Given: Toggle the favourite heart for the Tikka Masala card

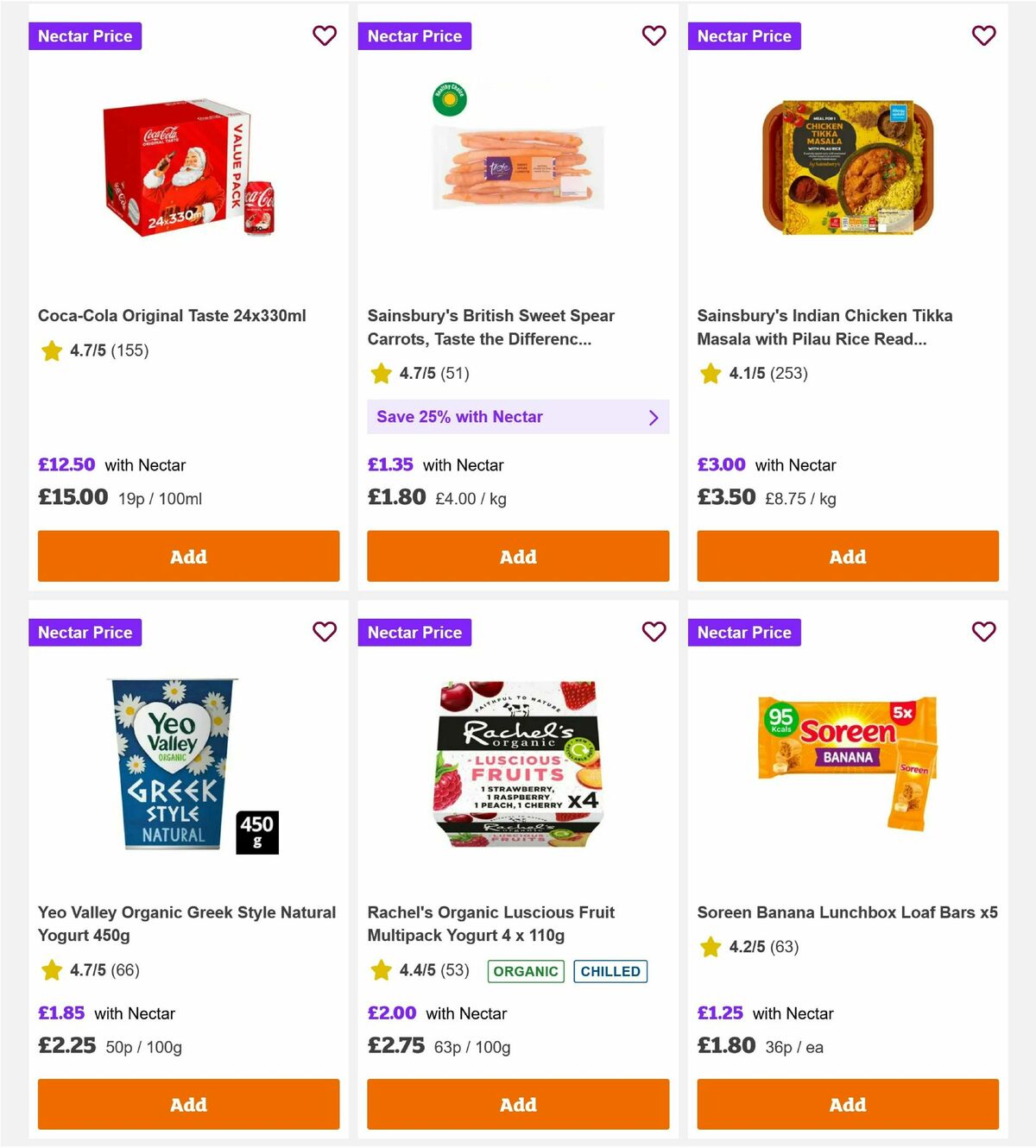Looking at the screenshot, I should pyautogui.click(x=984, y=36).
